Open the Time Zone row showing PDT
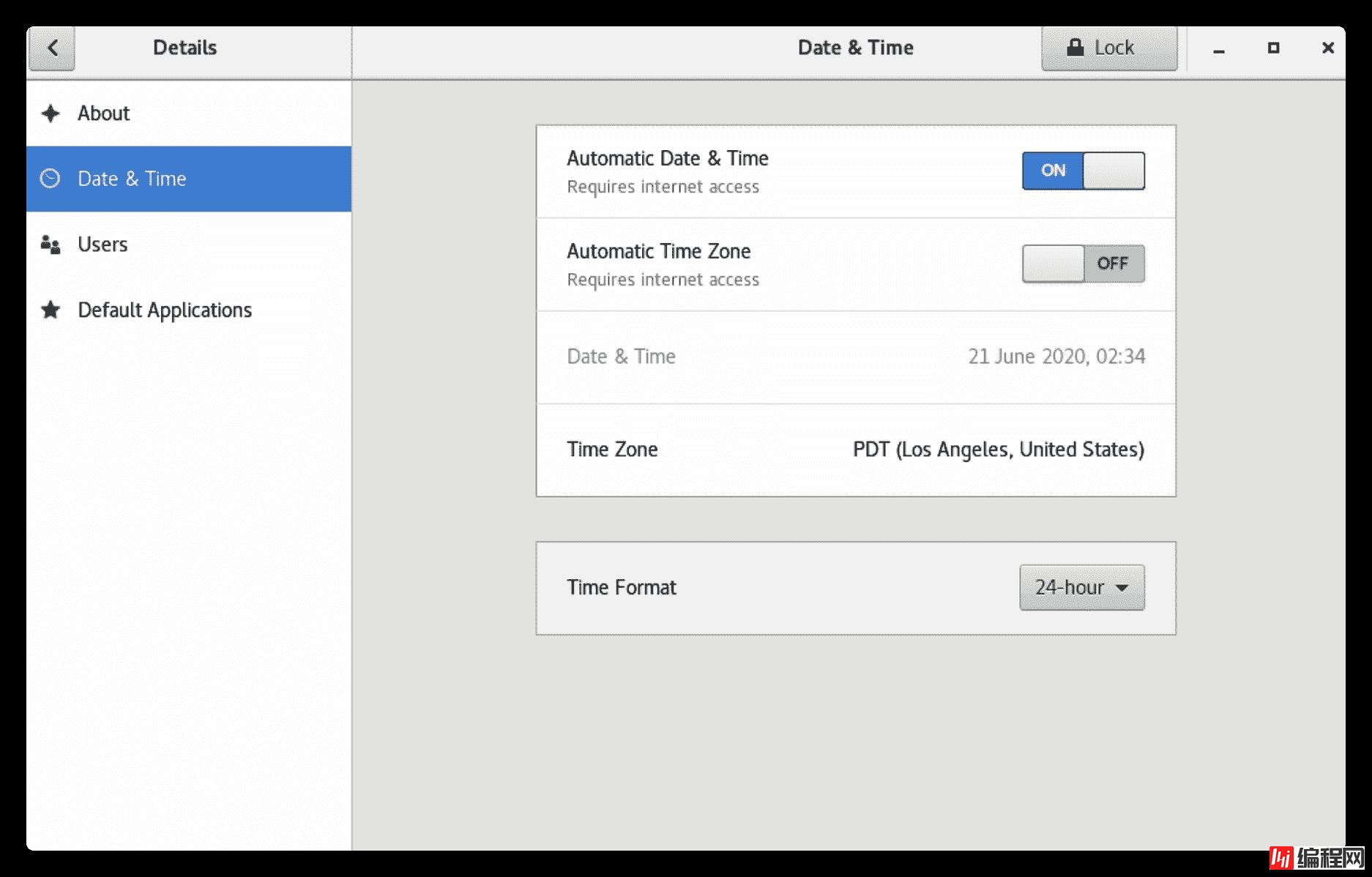This screenshot has height=877, width=1372. tap(855, 449)
